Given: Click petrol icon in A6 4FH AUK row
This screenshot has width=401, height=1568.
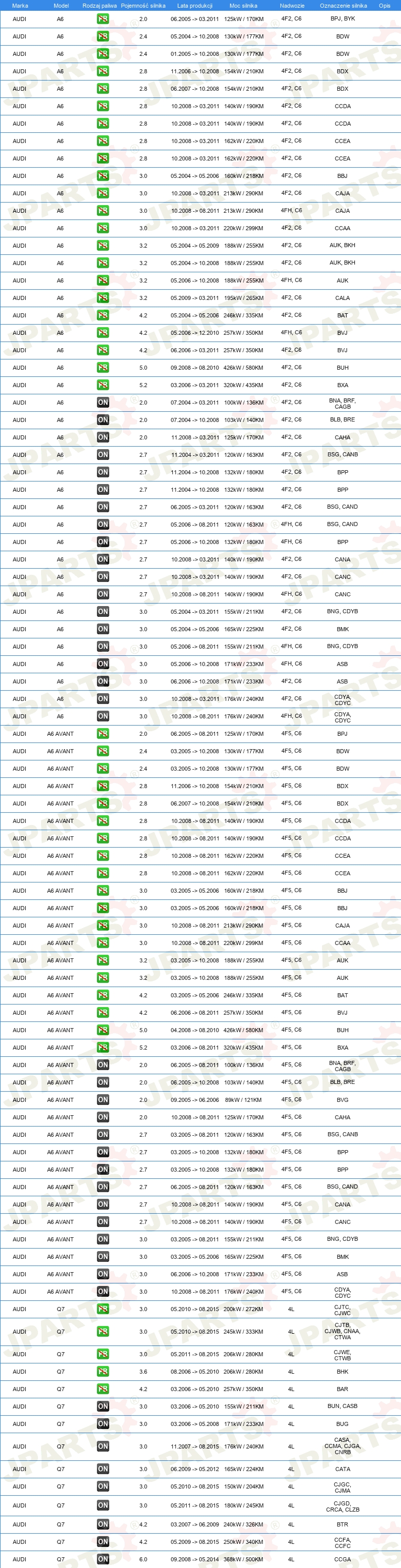Looking at the screenshot, I should [x=103, y=280].
